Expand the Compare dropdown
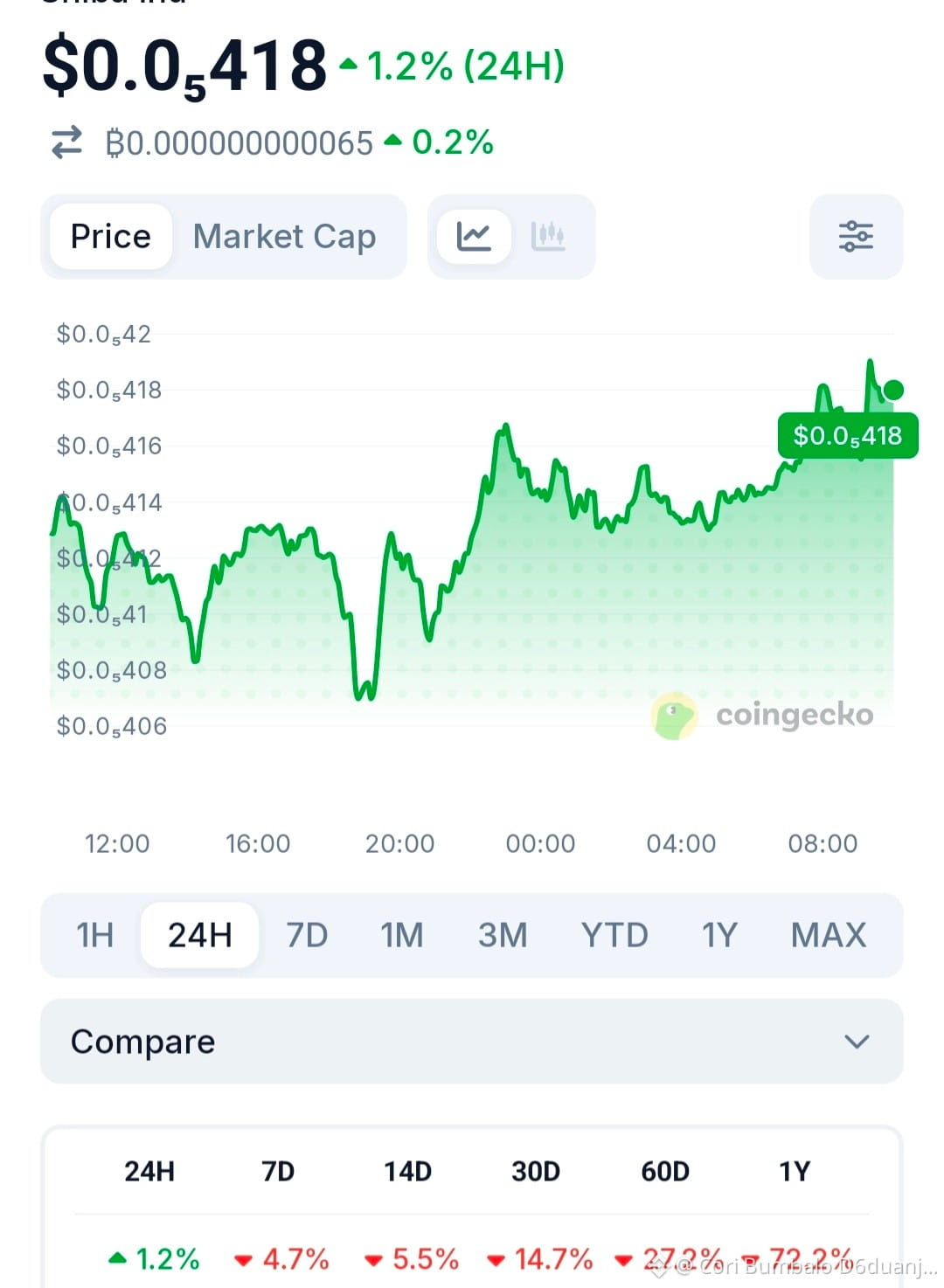Screen dimensions: 944x1288 click(x=472, y=1042)
